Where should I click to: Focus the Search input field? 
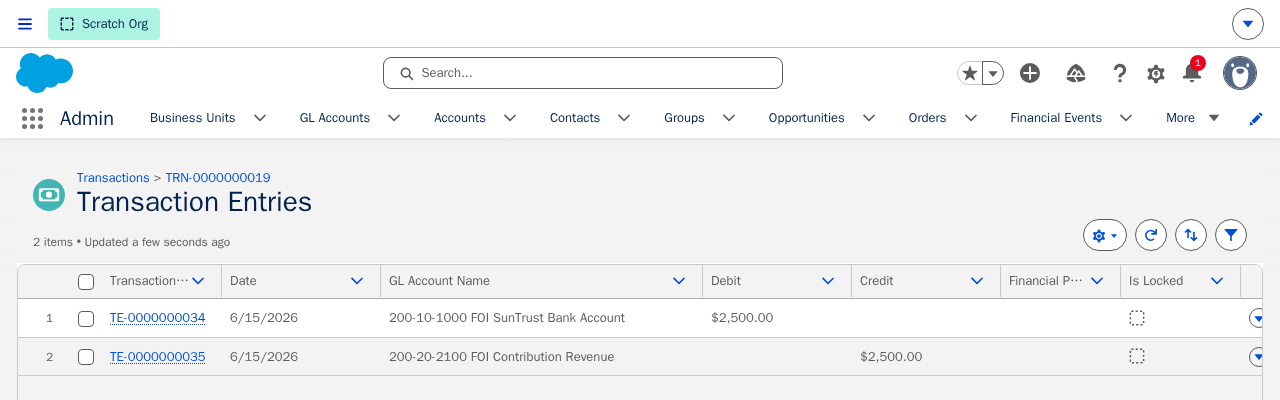coord(583,73)
